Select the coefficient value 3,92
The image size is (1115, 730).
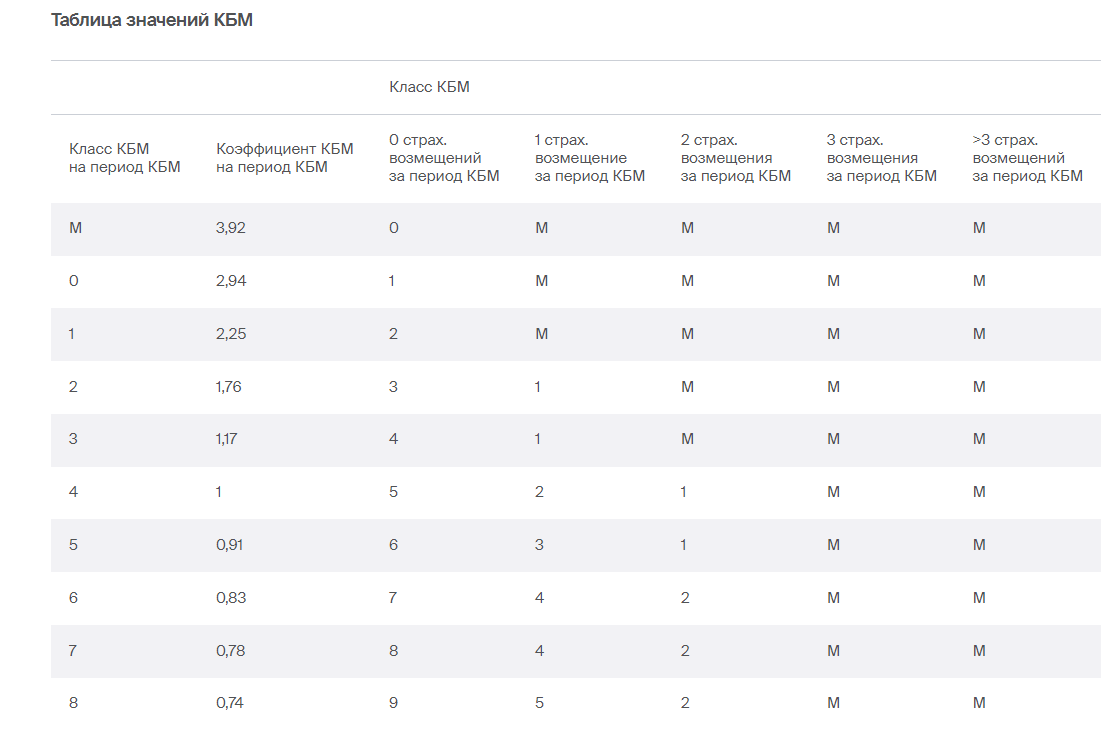230,228
